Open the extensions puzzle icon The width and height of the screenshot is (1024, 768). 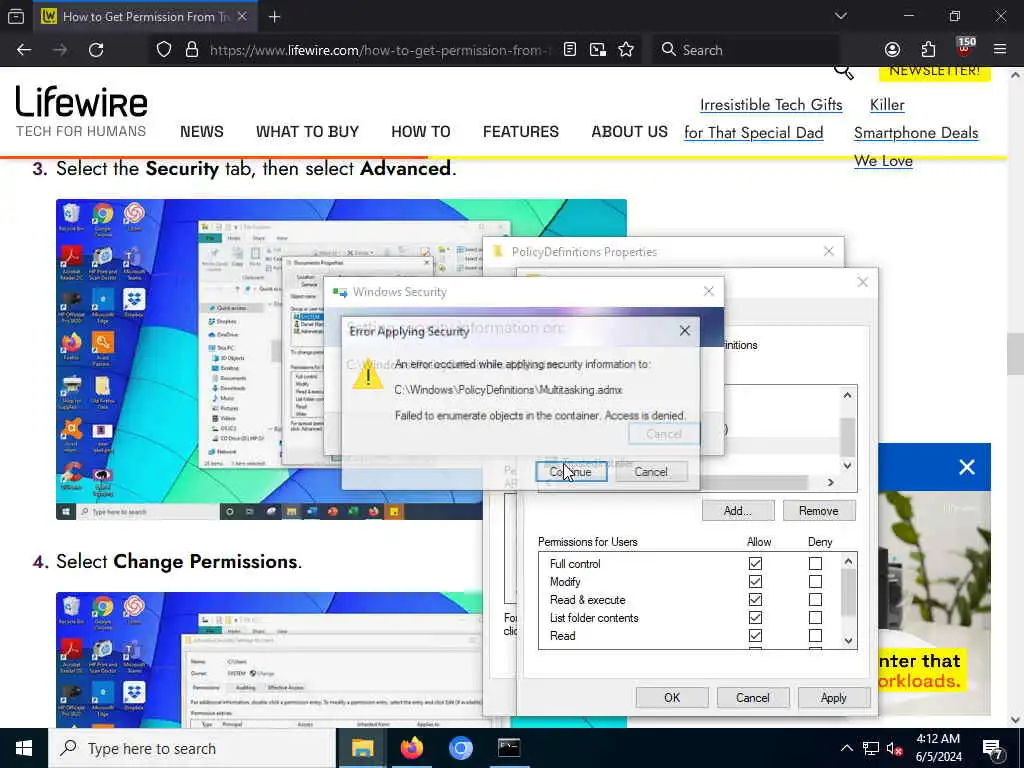(928, 50)
